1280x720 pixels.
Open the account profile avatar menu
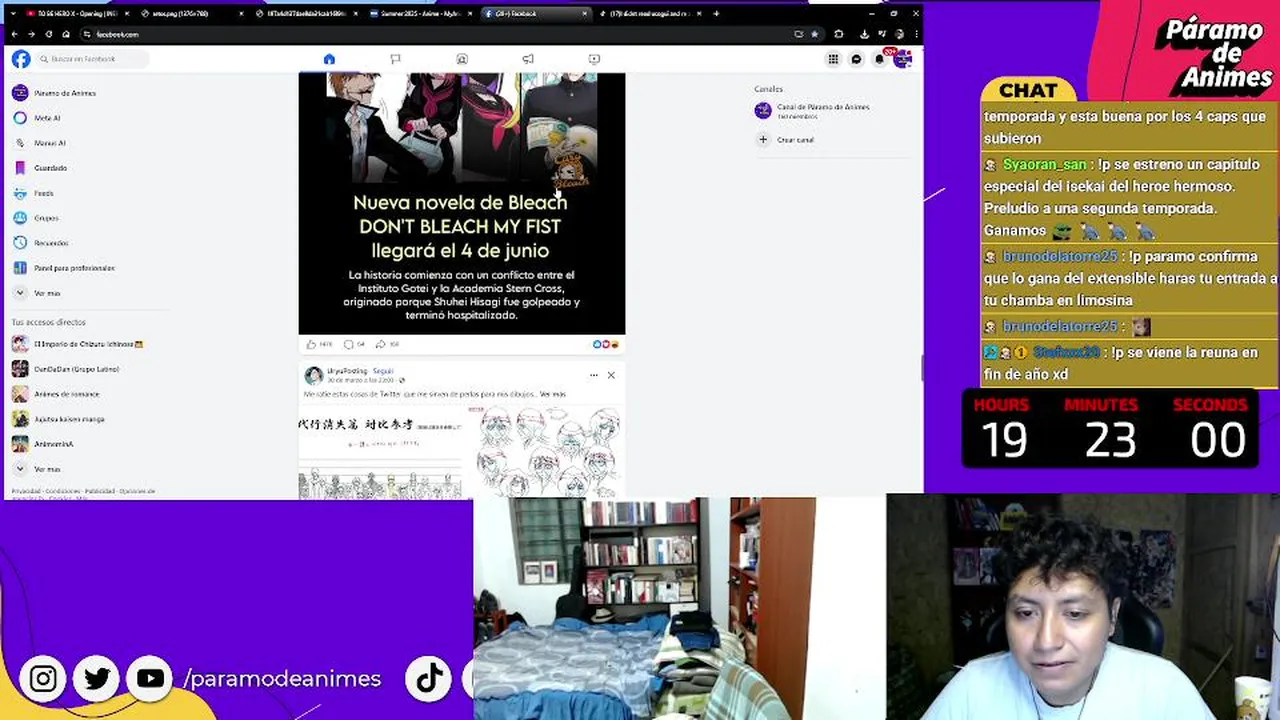tap(903, 59)
